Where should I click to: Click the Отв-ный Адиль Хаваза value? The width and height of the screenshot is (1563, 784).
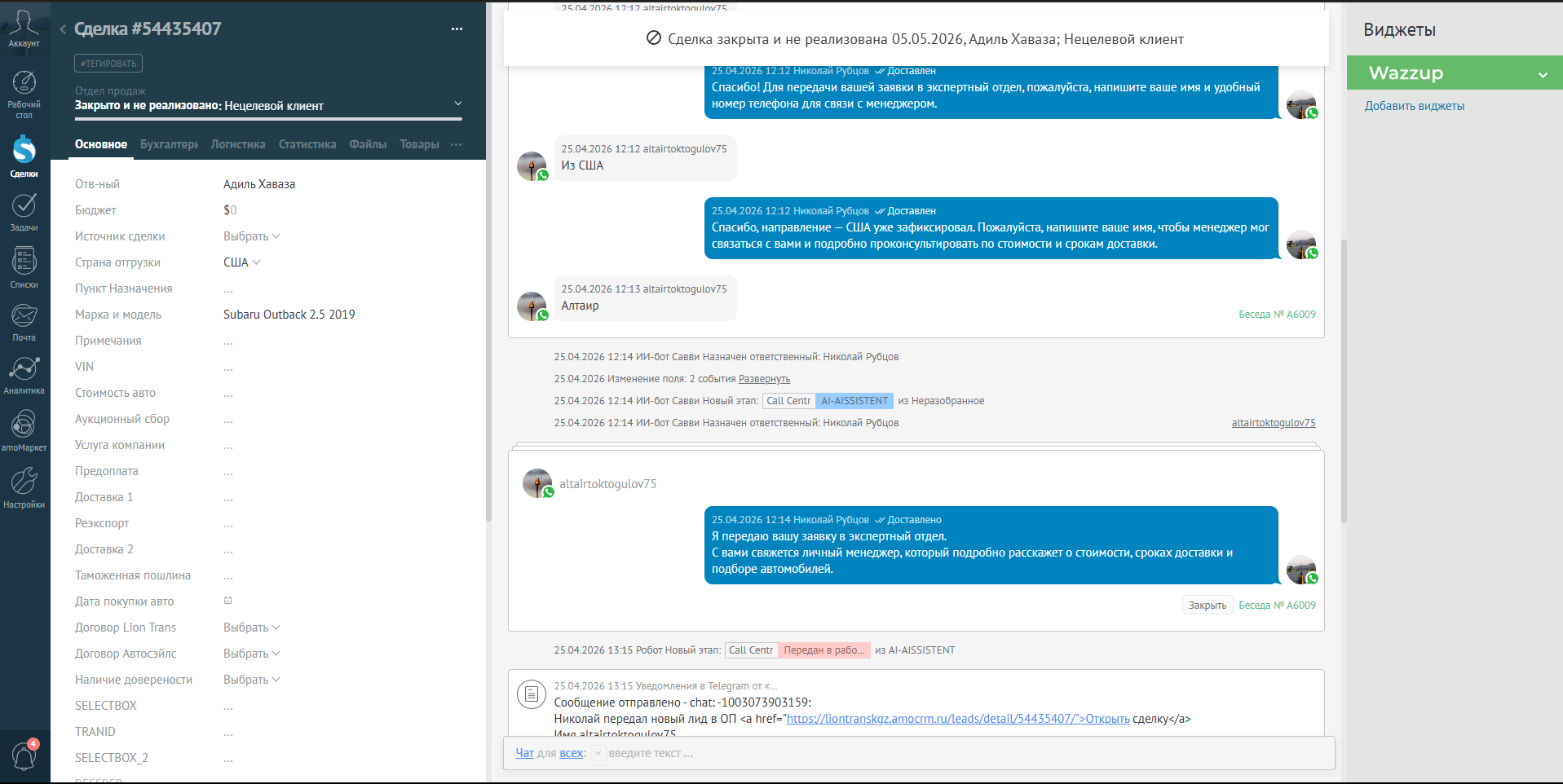point(259,184)
